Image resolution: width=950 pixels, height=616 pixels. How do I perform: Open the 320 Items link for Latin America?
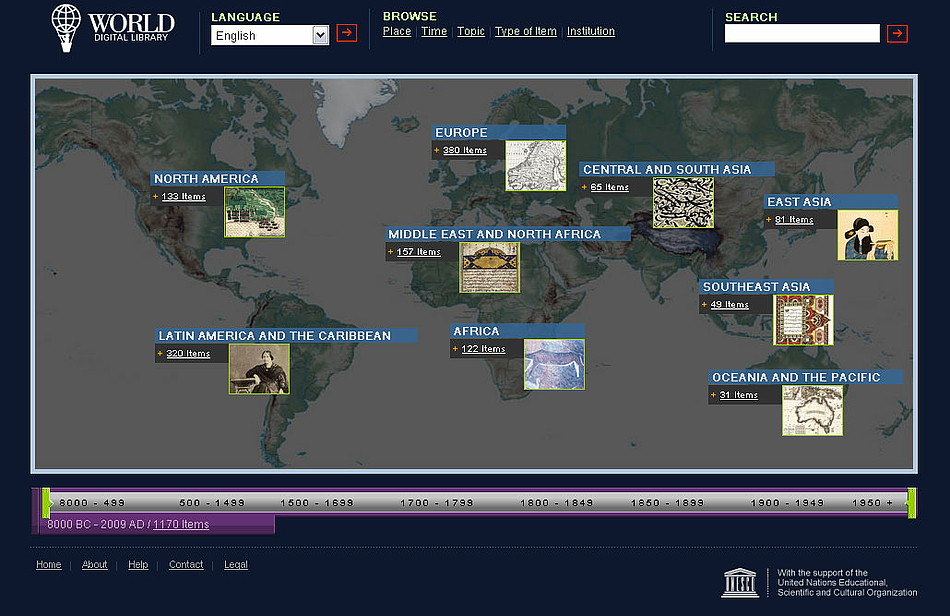click(x=188, y=353)
